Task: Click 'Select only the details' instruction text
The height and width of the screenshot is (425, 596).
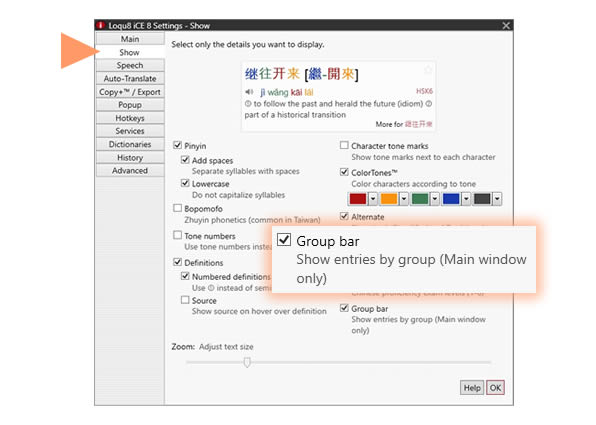Action: click(x=248, y=44)
